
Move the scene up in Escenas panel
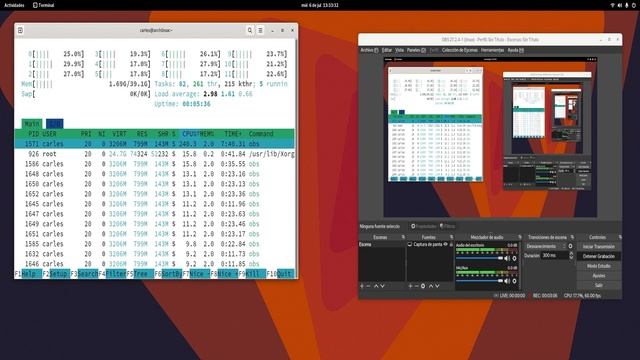click(x=376, y=286)
